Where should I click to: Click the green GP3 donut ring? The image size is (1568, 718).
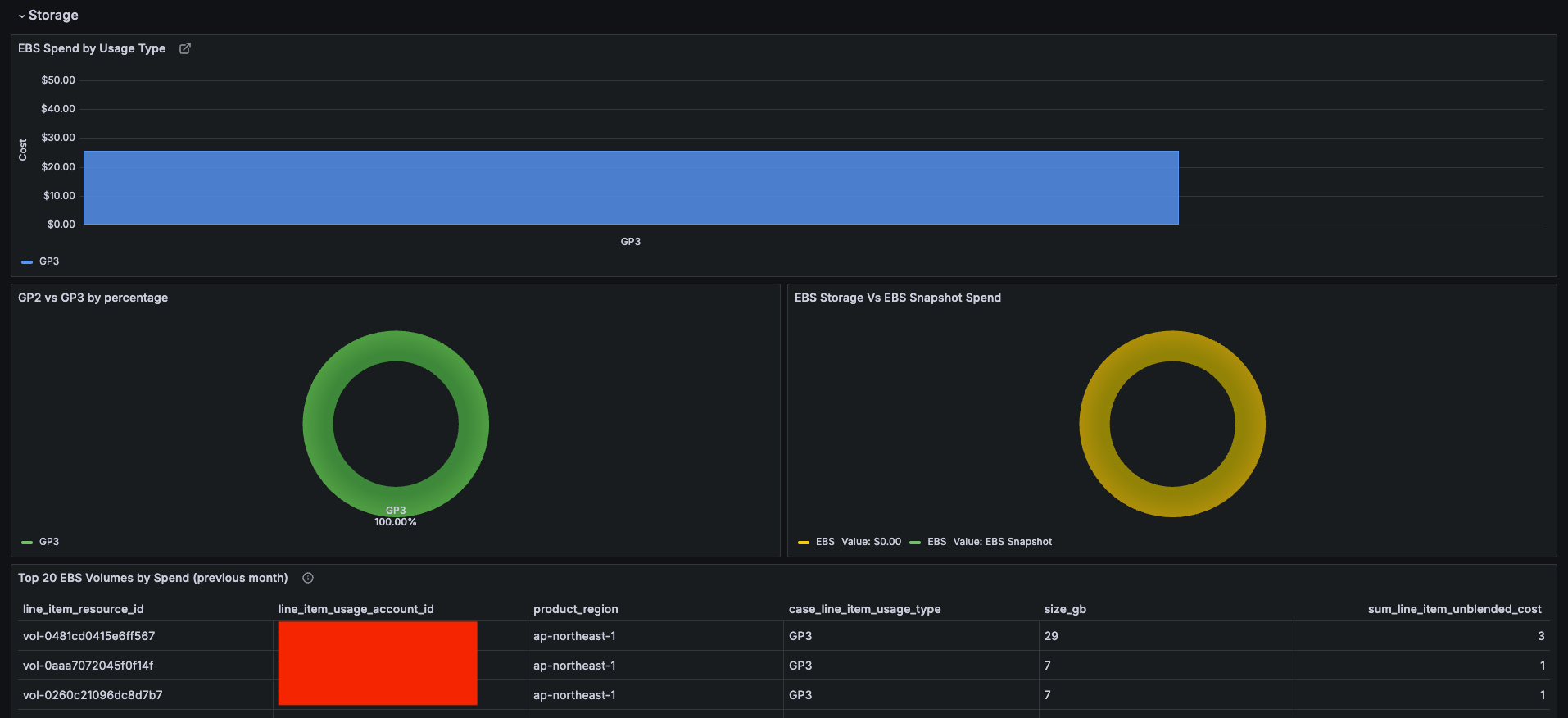pos(318,424)
